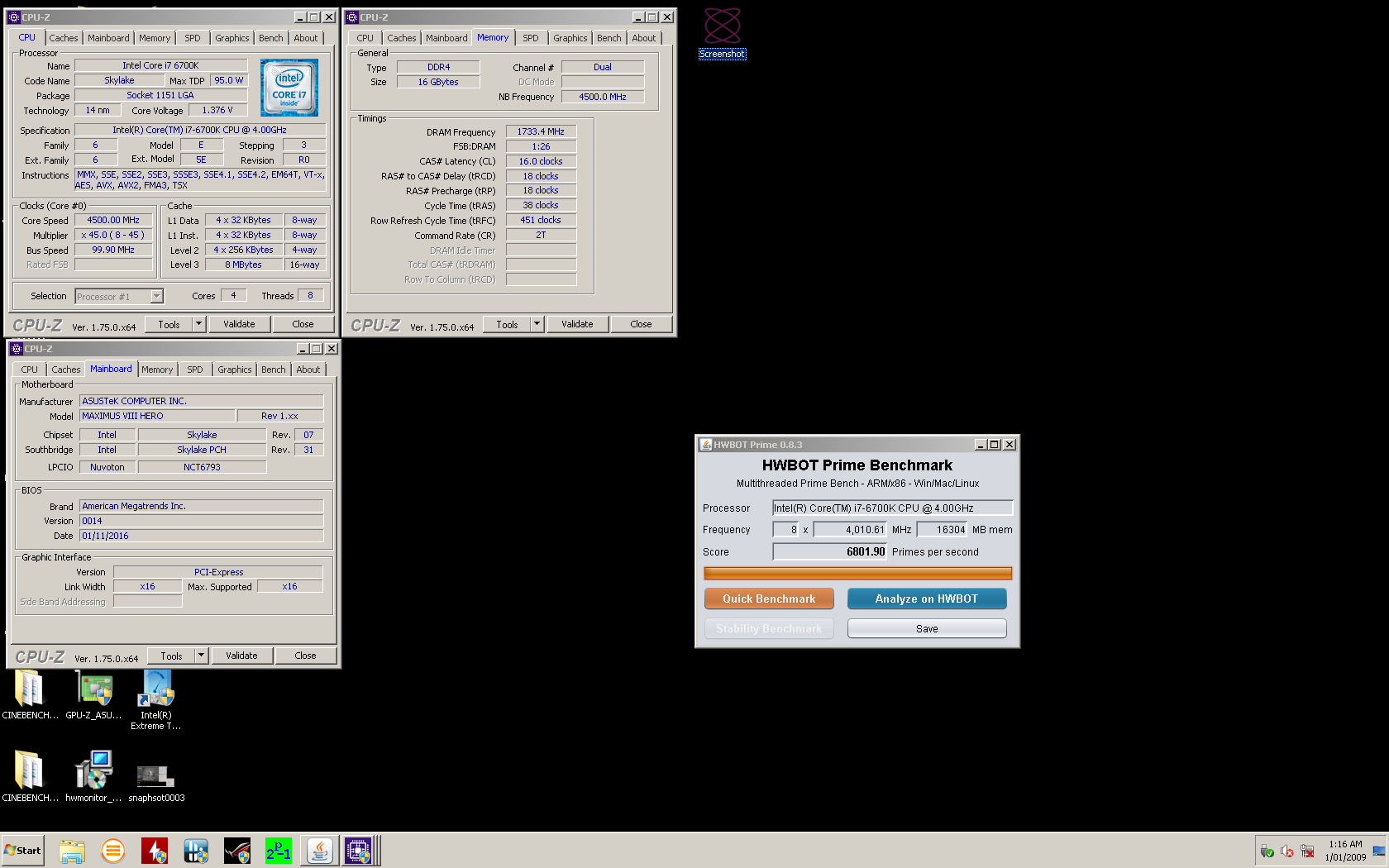Screen dimensions: 1389x868
Task: Click Quick Benchmark in HWBOT Prime
Action: pyautogui.click(x=769, y=599)
